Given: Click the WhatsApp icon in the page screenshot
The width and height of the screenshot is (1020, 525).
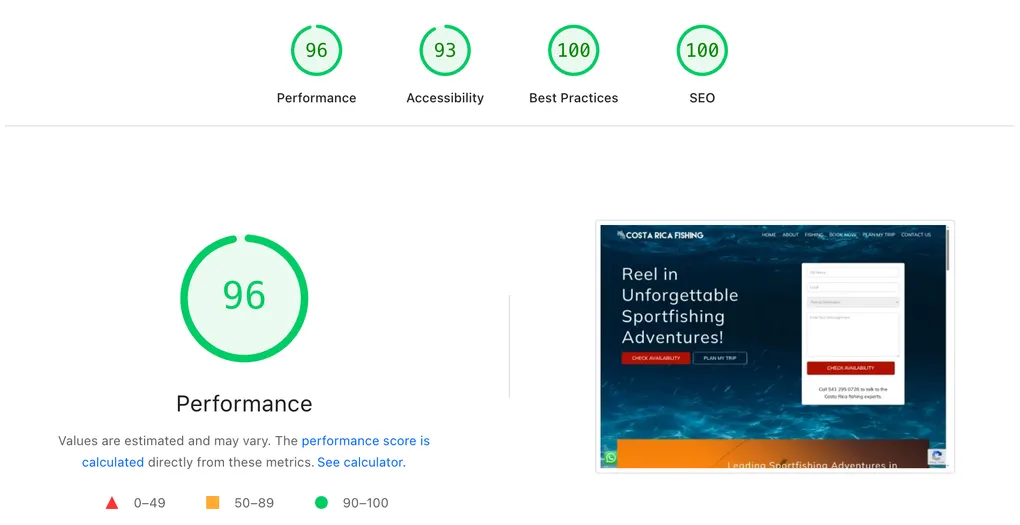Looking at the screenshot, I should (610, 458).
